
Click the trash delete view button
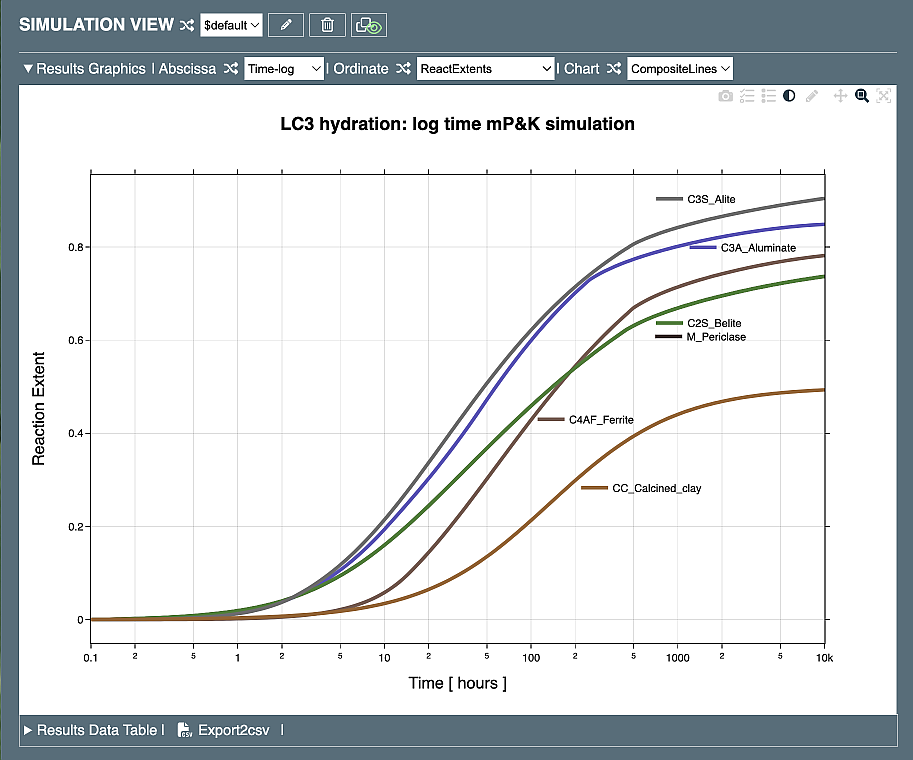click(327, 25)
